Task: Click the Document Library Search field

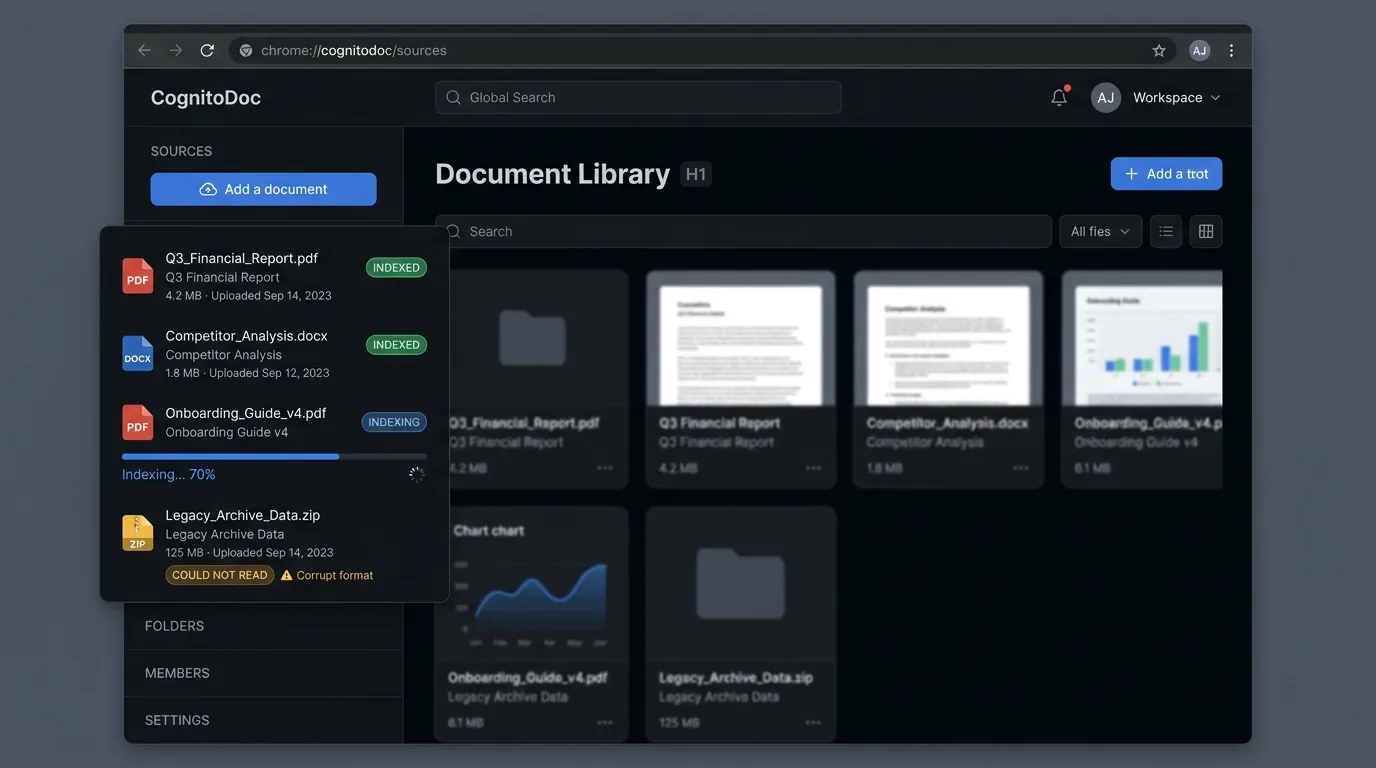Action: pyautogui.click(x=743, y=231)
